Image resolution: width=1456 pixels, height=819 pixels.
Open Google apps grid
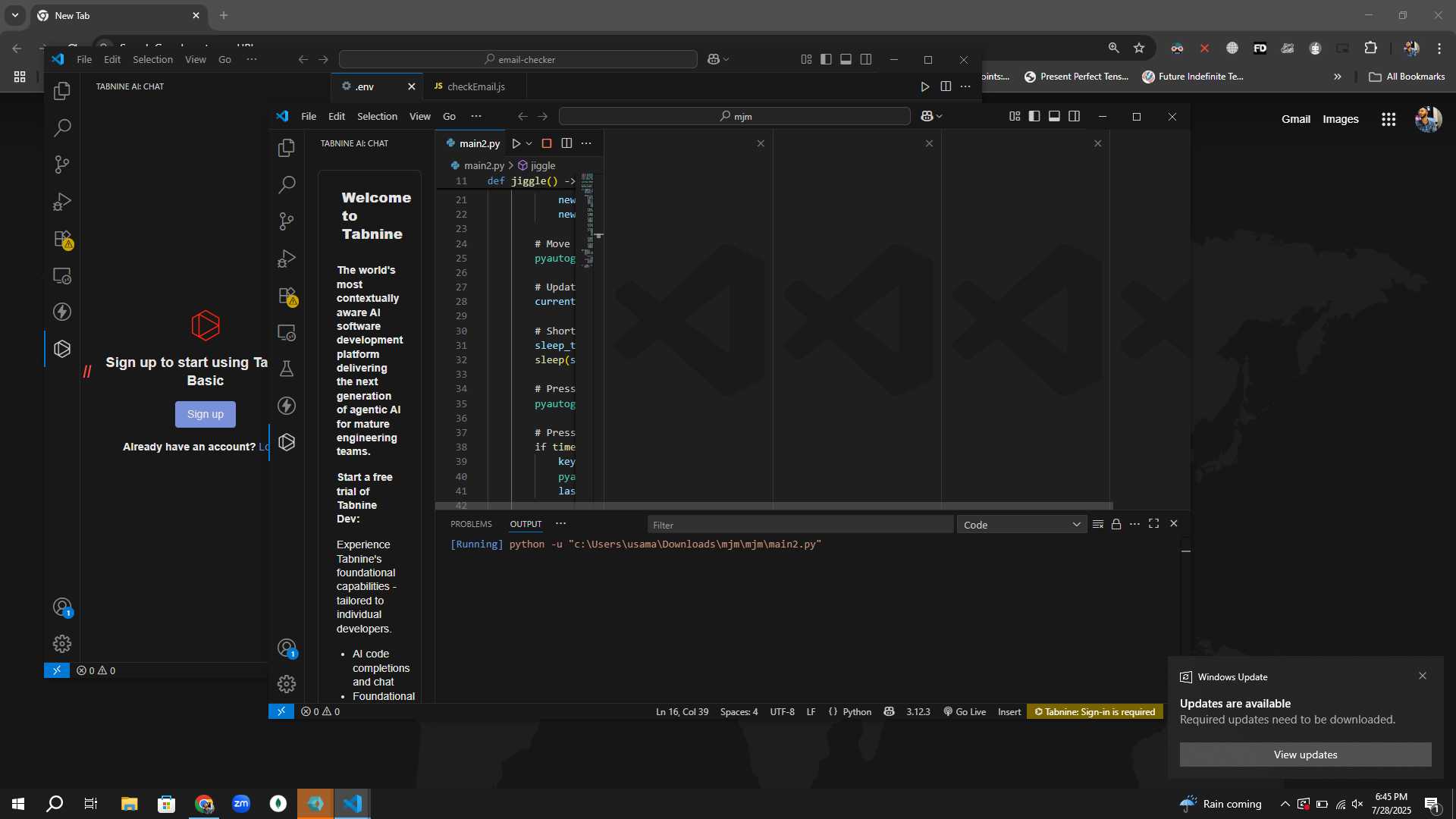1389,119
